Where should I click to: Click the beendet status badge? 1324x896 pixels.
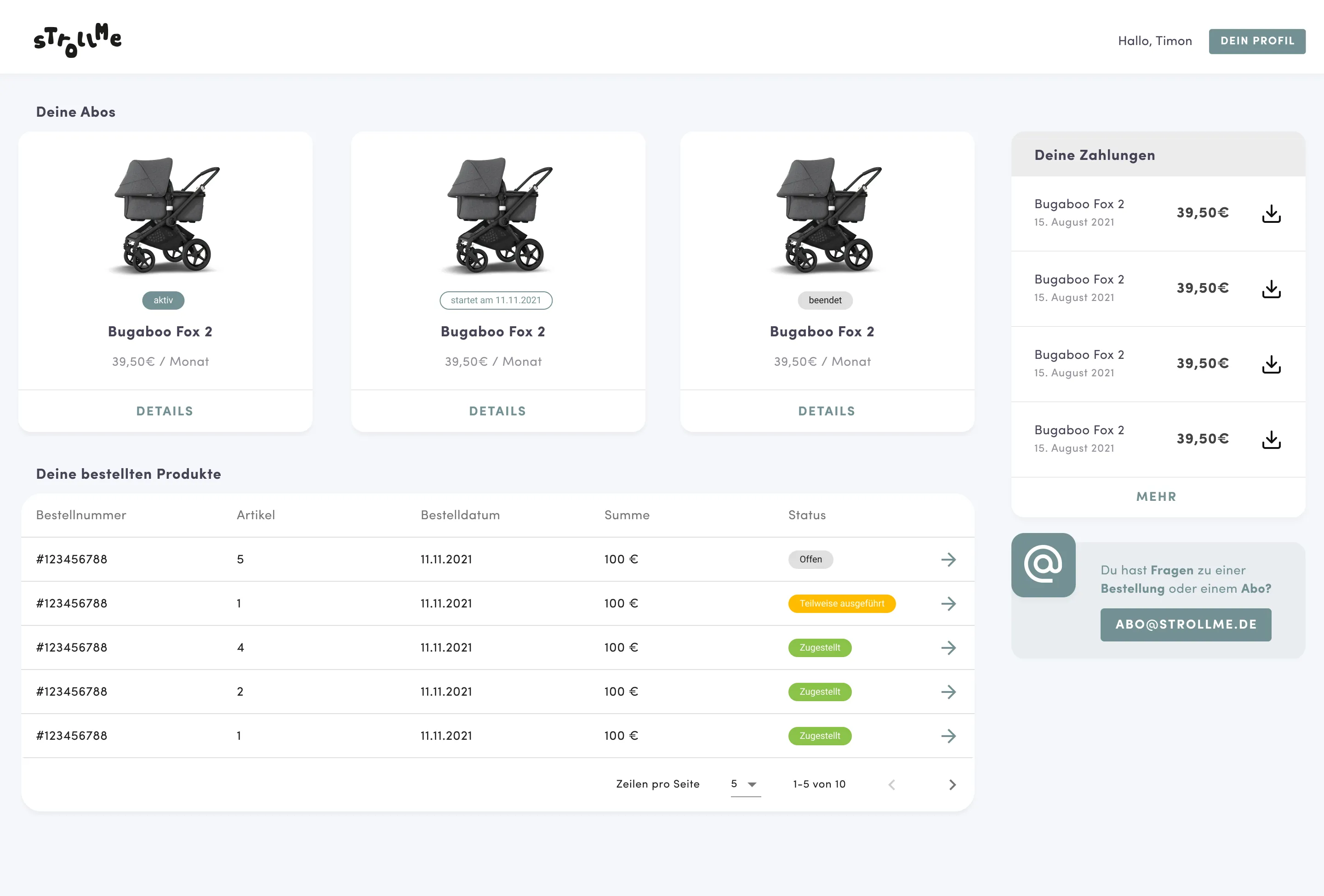pos(825,300)
